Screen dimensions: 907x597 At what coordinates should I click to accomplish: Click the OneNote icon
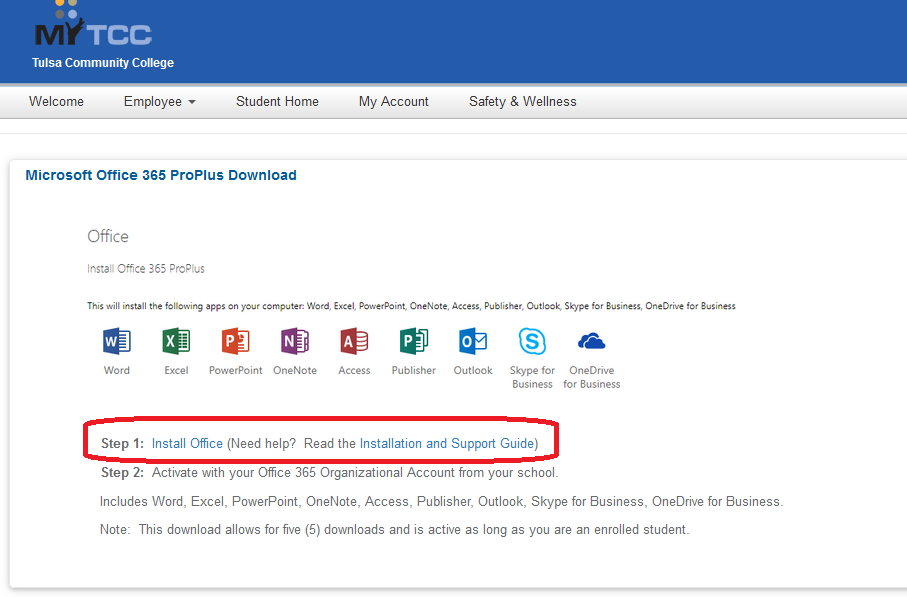pos(295,341)
